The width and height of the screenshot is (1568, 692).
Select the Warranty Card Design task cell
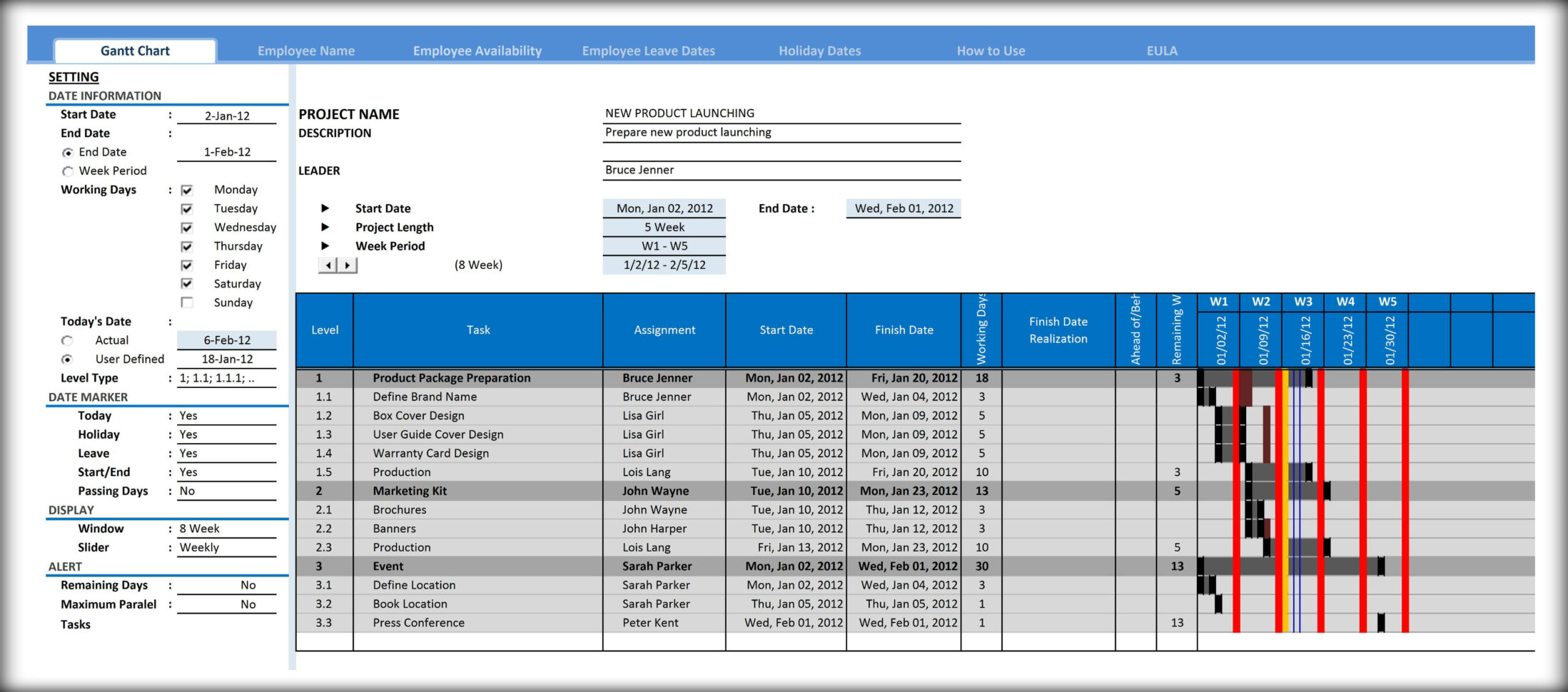(478, 453)
